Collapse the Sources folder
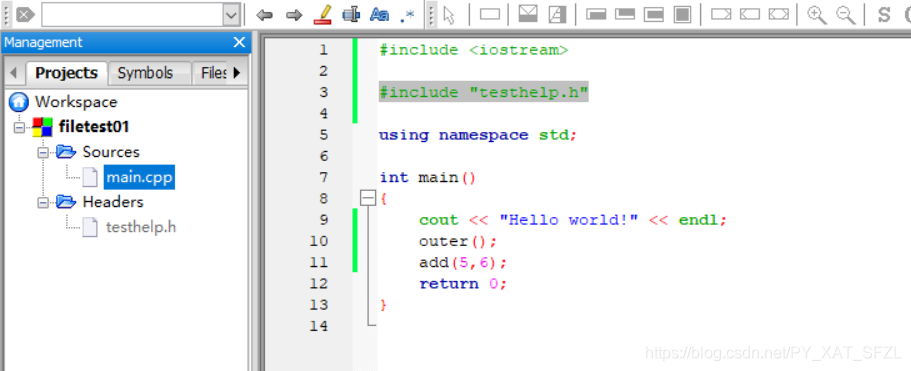911x371 pixels. click(x=42, y=152)
